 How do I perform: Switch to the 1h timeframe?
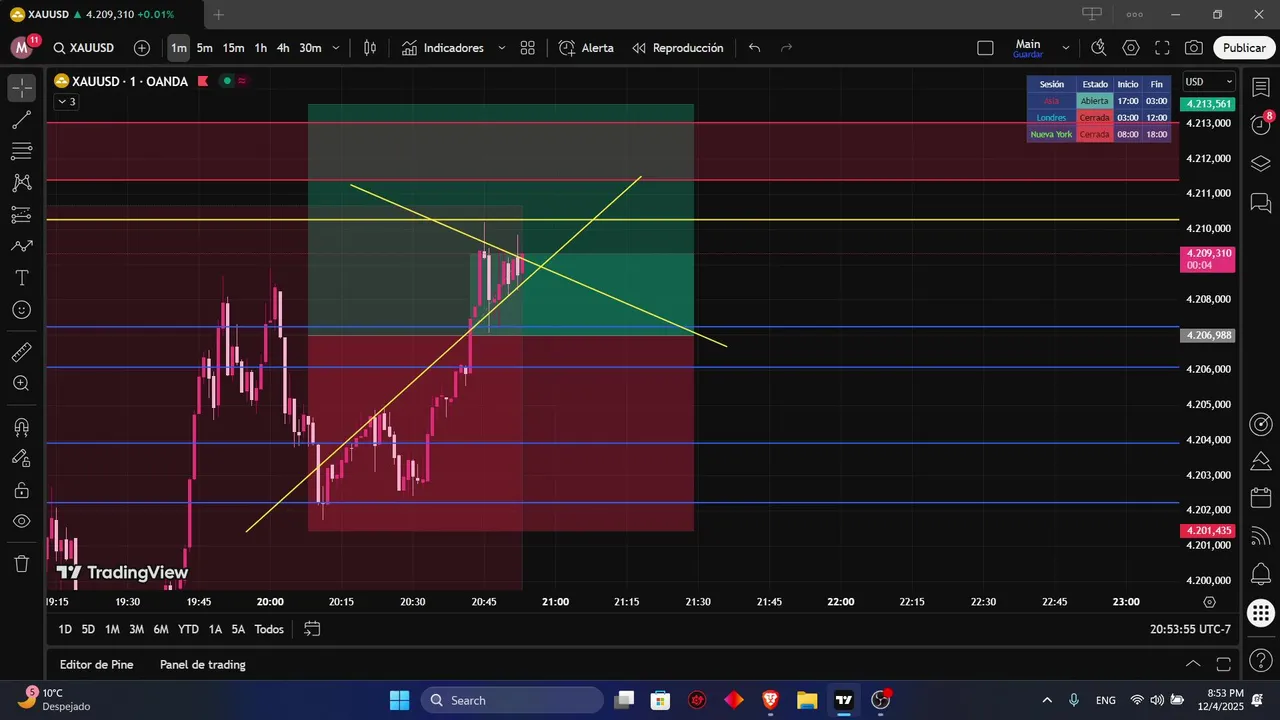260,48
